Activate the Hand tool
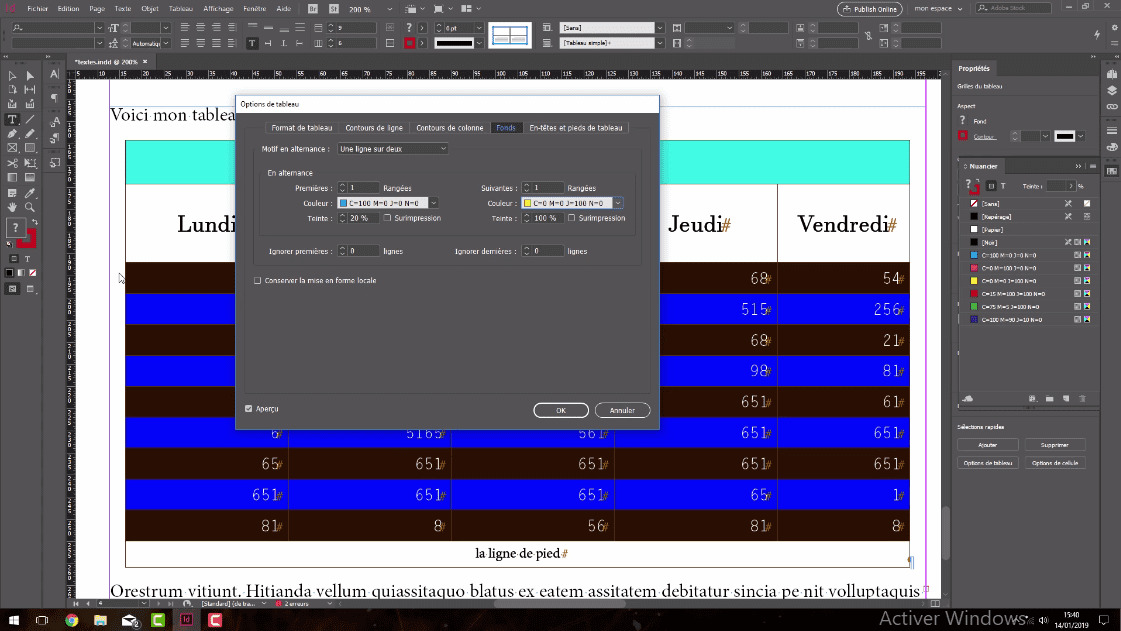 (x=12, y=207)
